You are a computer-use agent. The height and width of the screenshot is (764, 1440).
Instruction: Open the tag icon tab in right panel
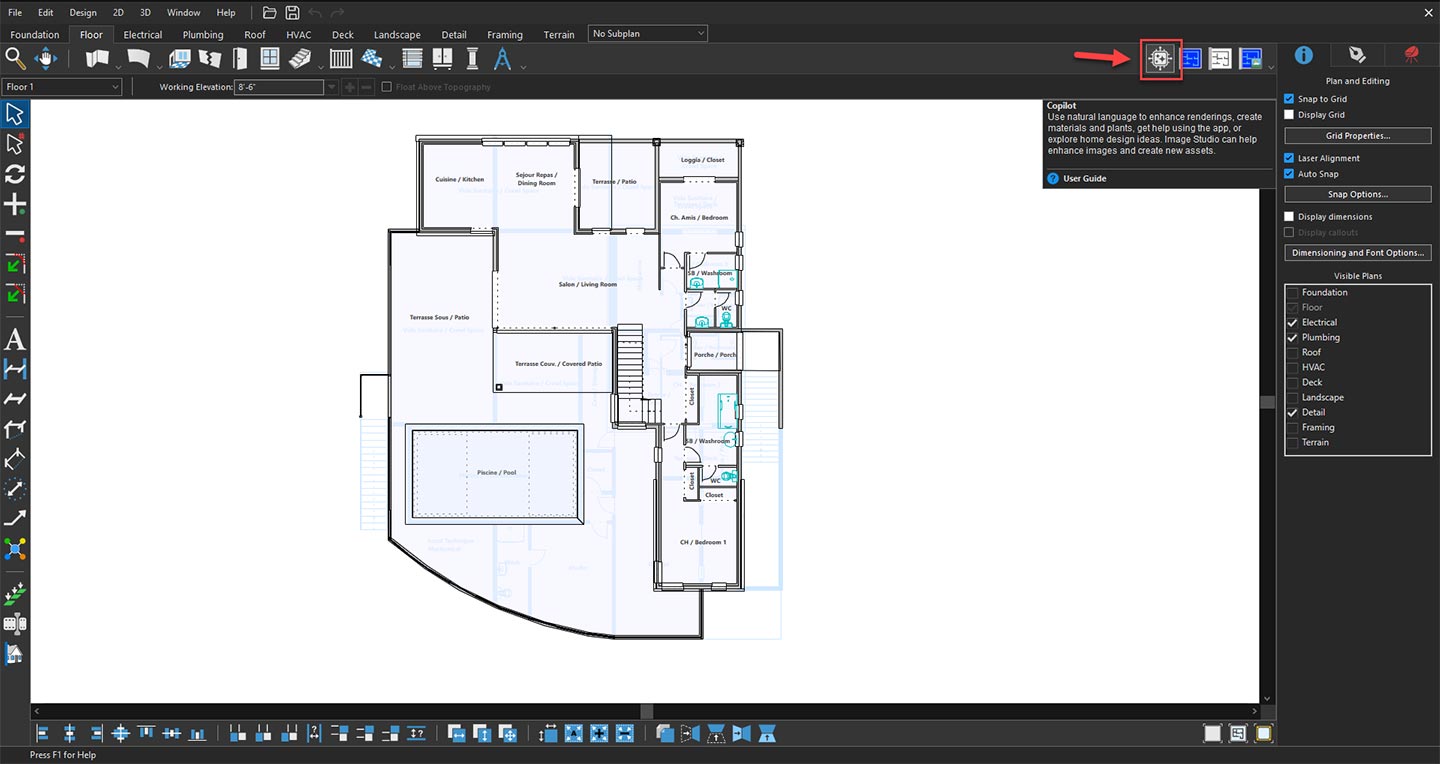[x=1357, y=55]
